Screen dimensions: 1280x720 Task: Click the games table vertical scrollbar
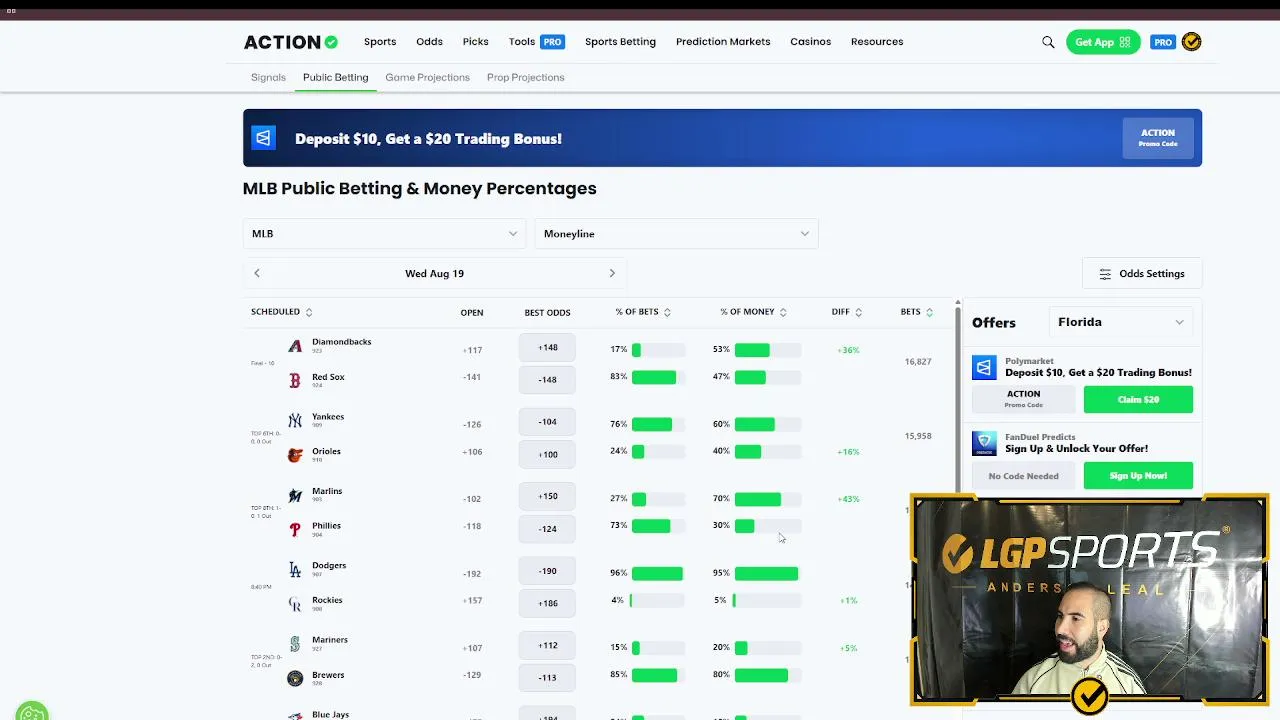point(958,400)
